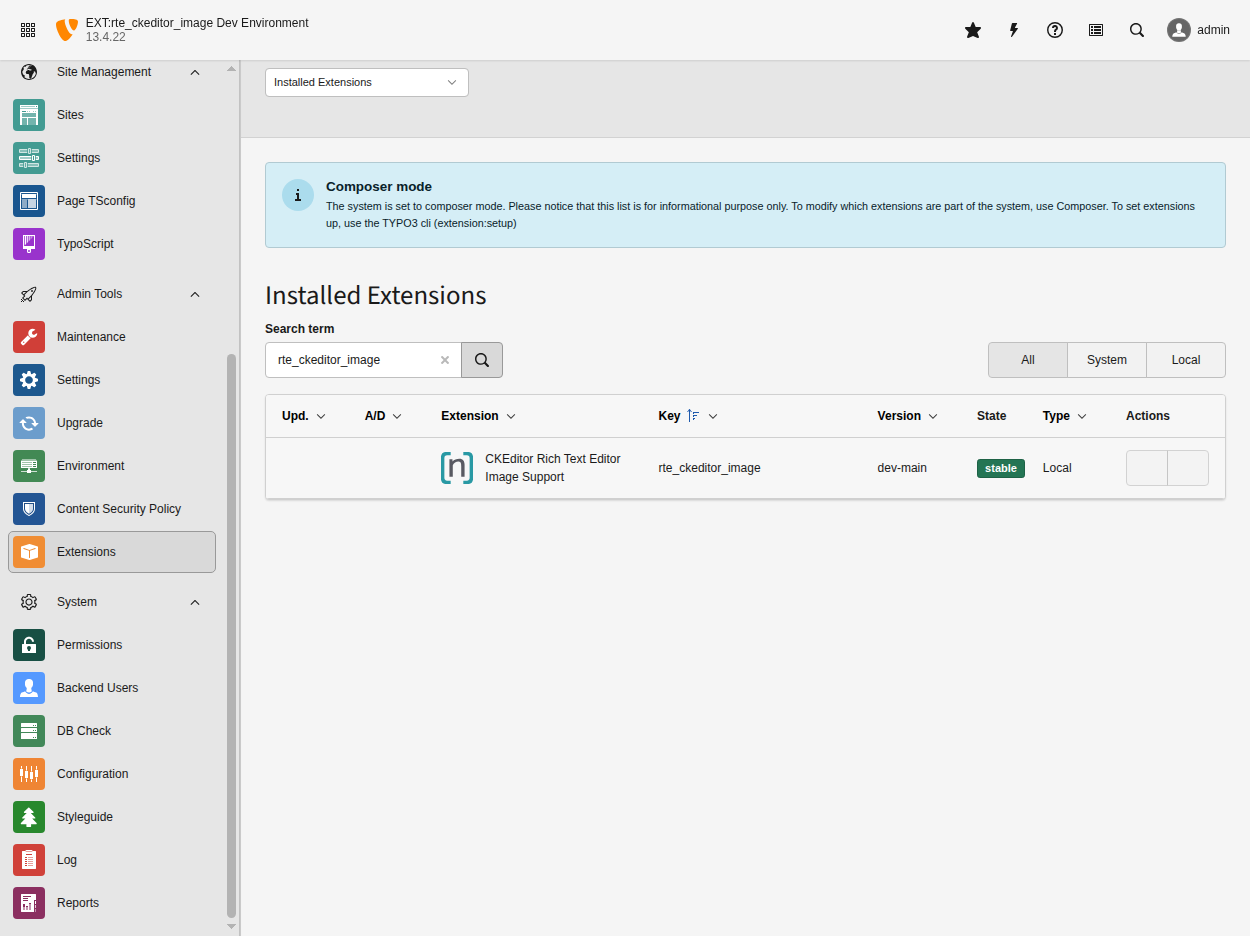Open the help question mark icon
This screenshot has width=1250, height=936.
point(1054,30)
